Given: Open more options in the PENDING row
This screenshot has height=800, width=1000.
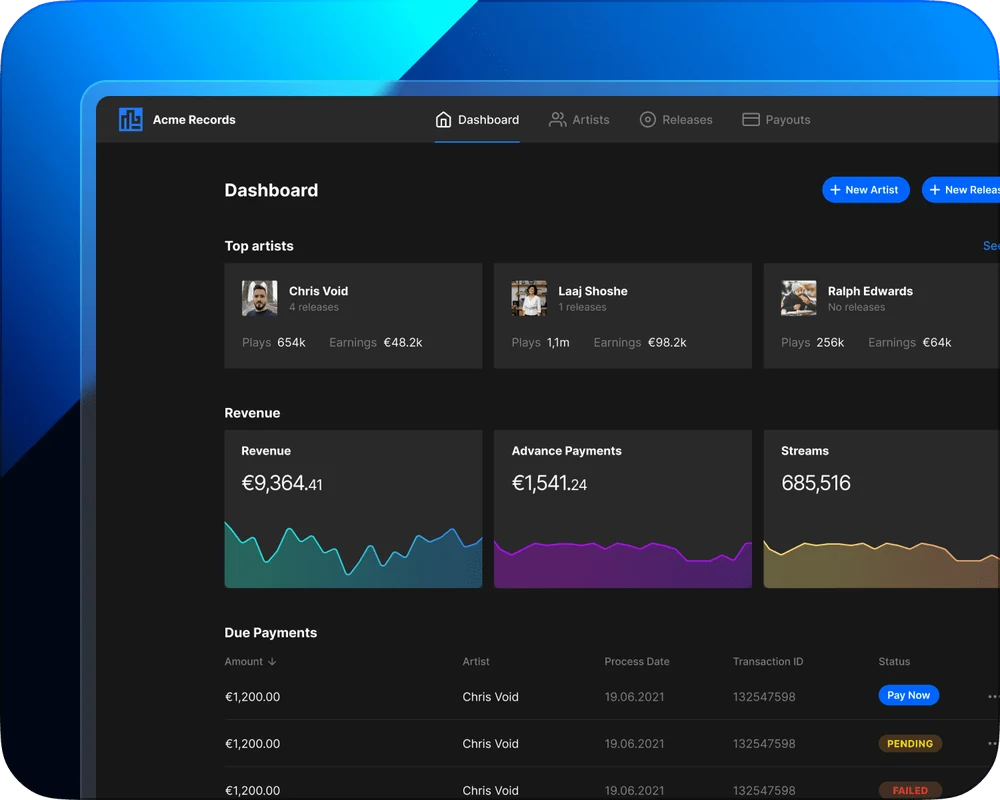Looking at the screenshot, I should (x=993, y=744).
